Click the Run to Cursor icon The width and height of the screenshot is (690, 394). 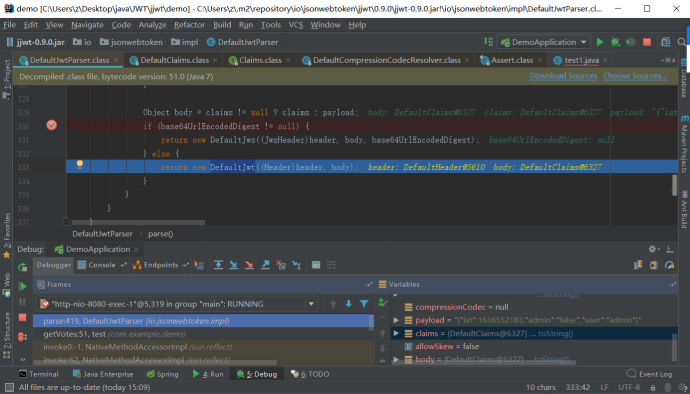tap(297, 265)
